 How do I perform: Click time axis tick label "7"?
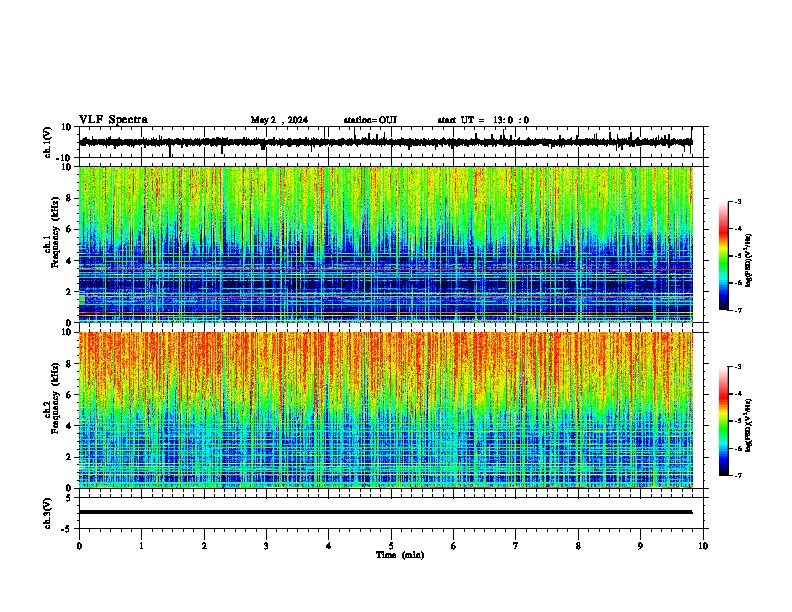[x=515, y=546]
